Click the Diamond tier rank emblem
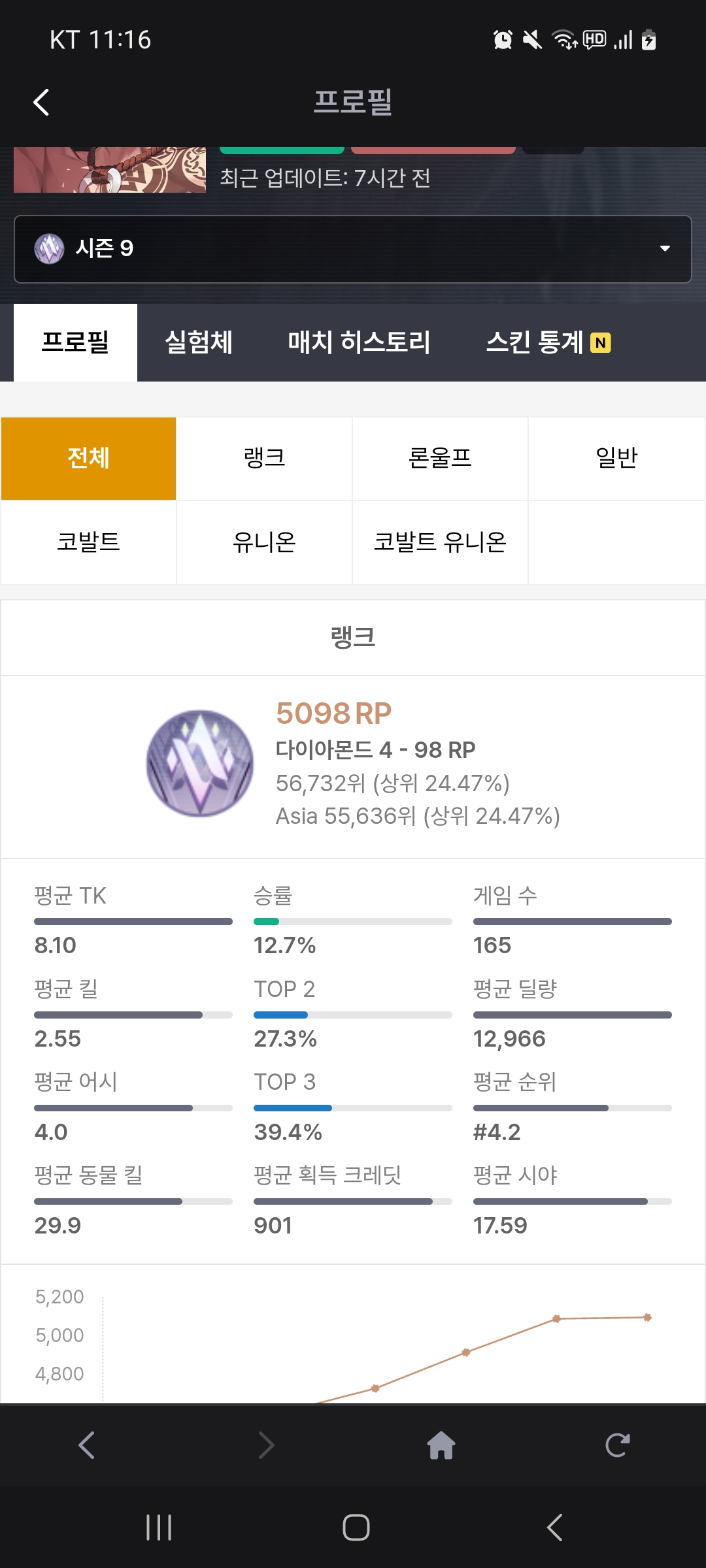Image resolution: width=706 pixels, height=1568 pixels. pyautogui.click(x=200, y=763)
